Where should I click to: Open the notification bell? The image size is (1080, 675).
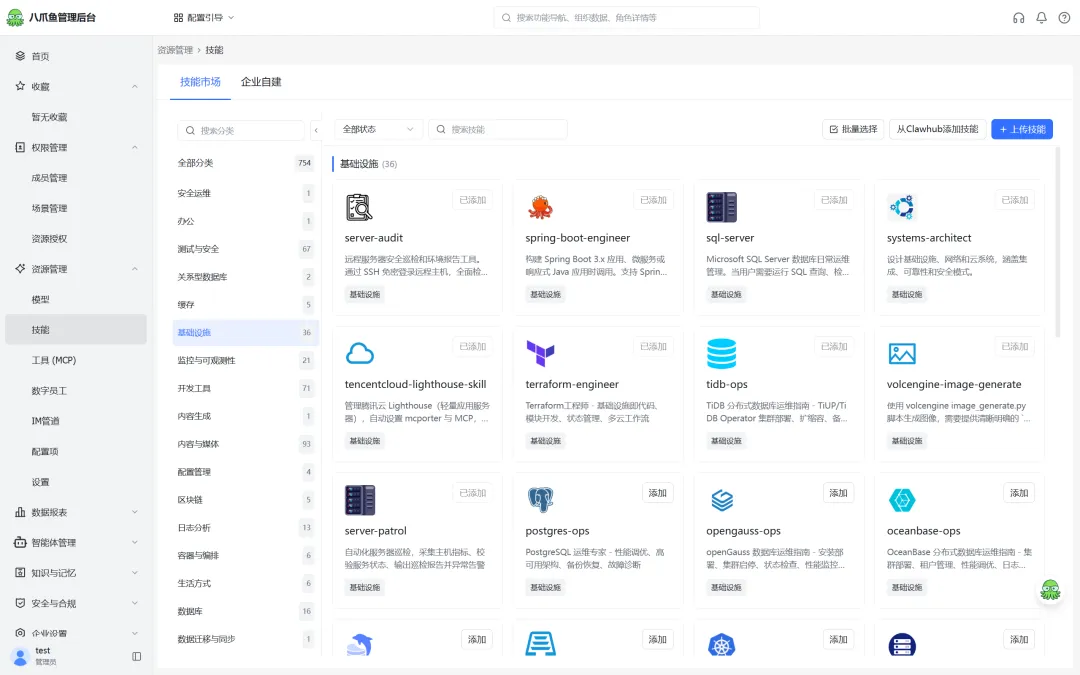click(x=1041, y=18)
